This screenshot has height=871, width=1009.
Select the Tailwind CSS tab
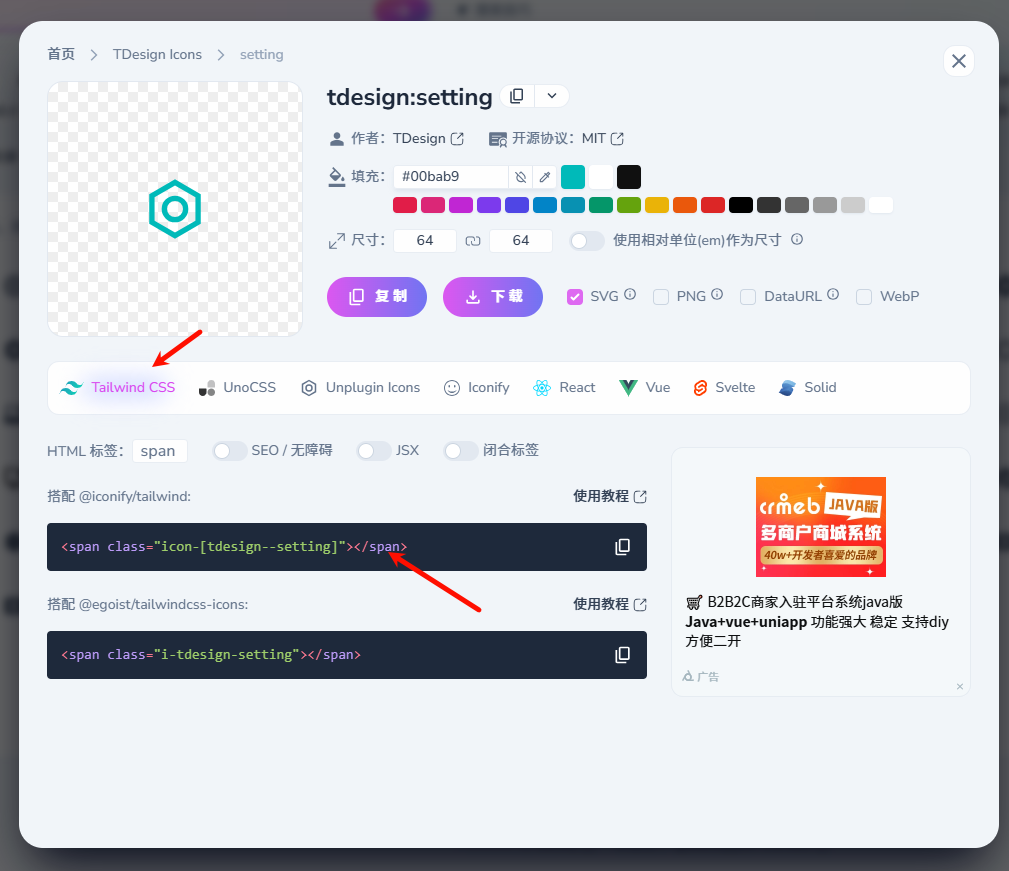[118, 387]
